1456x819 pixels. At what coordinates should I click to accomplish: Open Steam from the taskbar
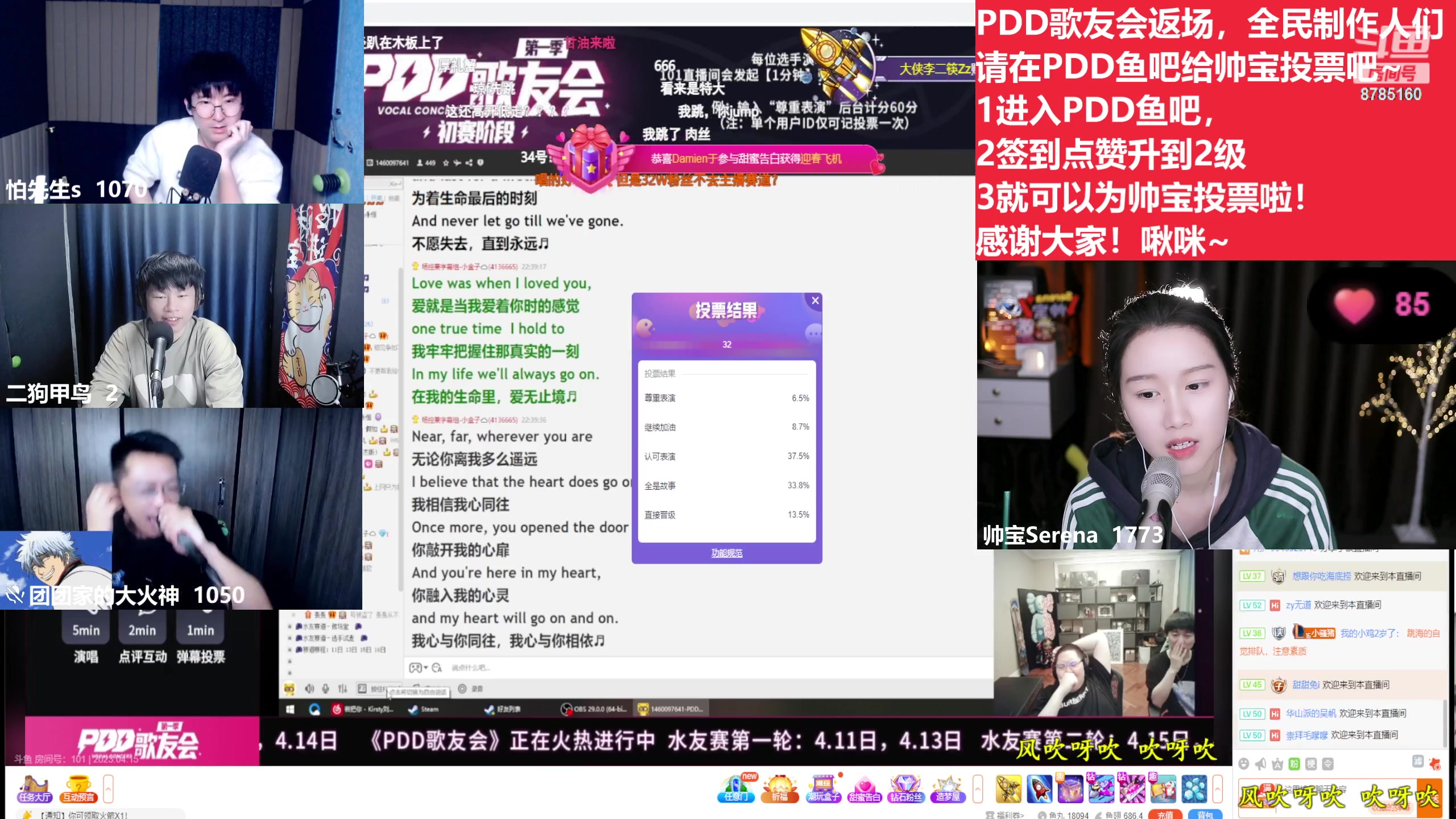(x=424, y=709)
